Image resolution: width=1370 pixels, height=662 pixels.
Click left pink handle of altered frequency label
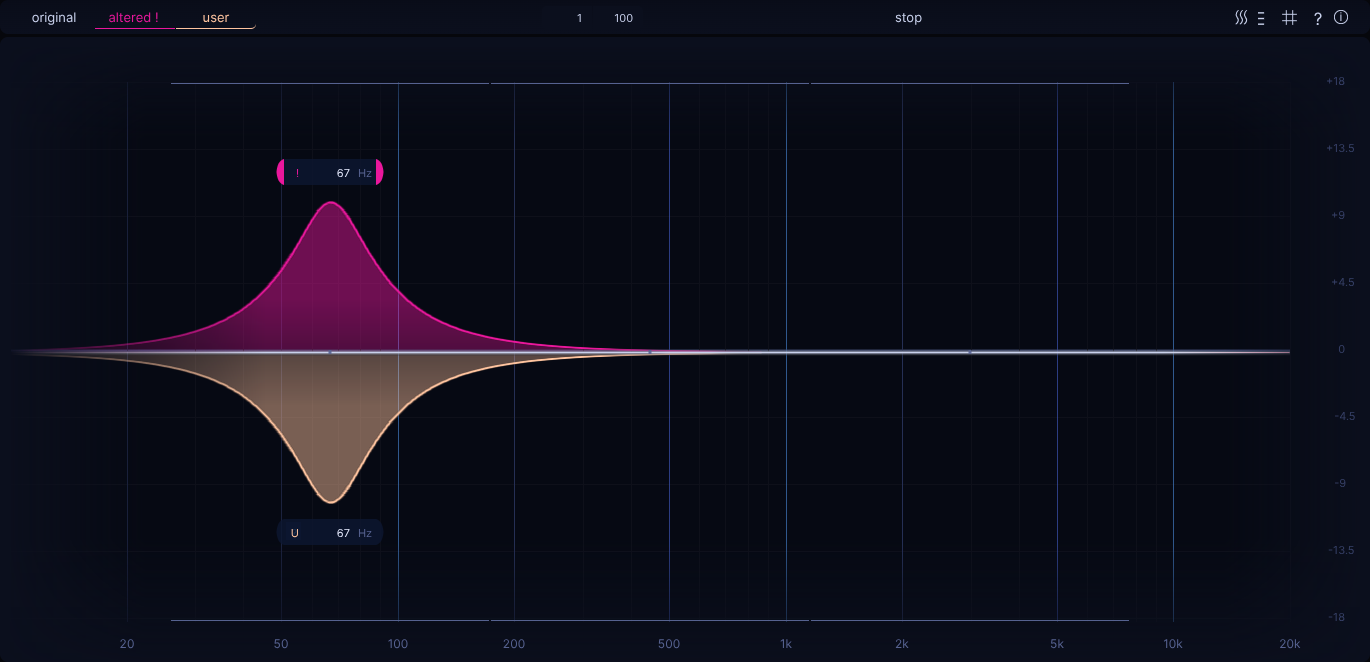[x=281, y=173]
